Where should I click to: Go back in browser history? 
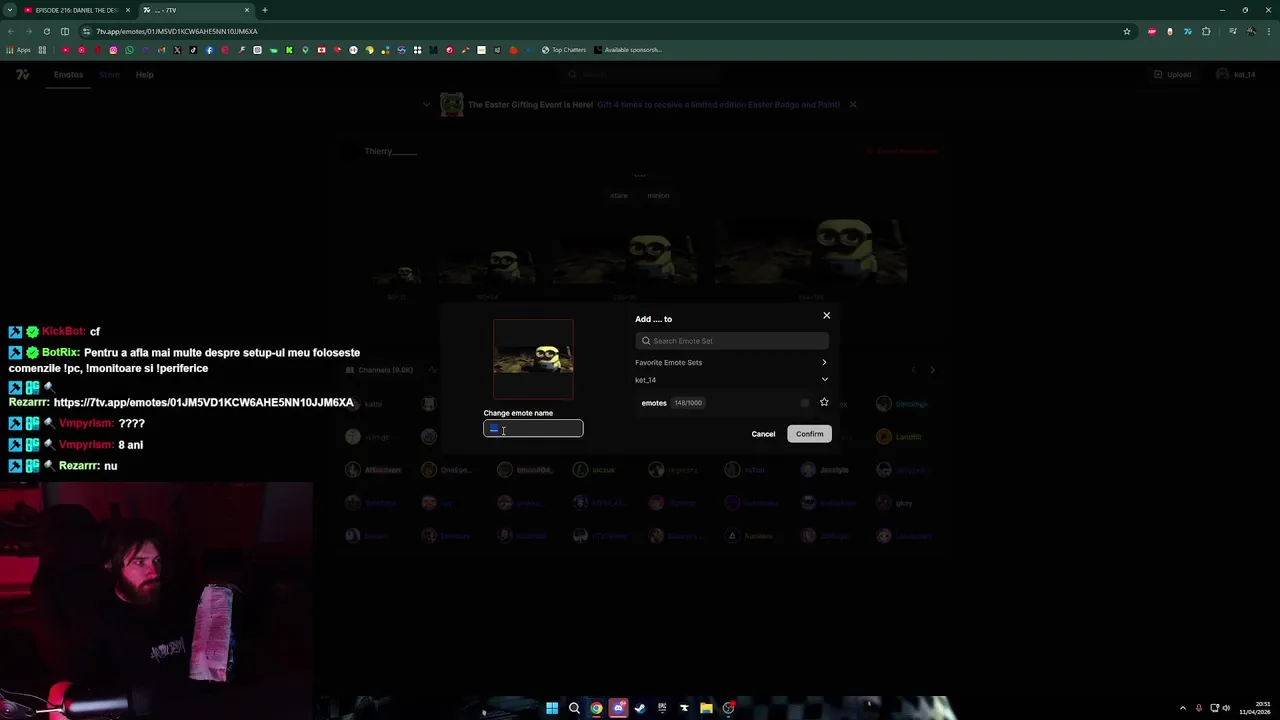click(10, 31)
